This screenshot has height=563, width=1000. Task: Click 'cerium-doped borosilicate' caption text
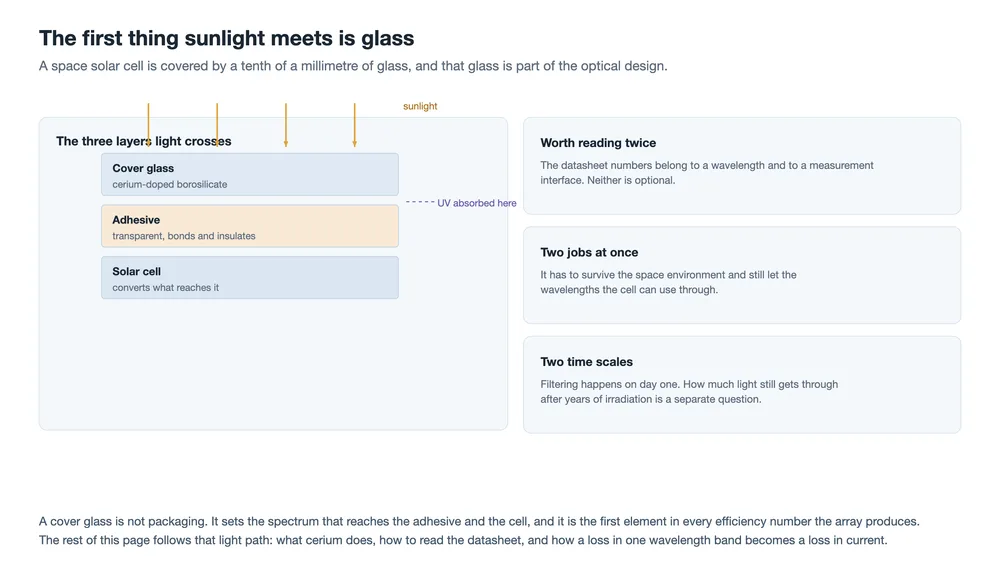click(170, 184)
